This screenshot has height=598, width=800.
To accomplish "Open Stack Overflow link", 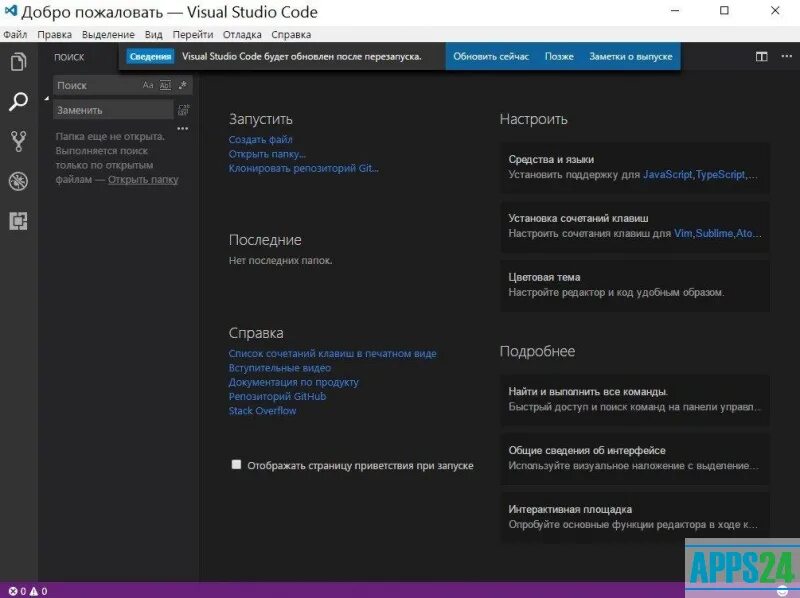I will point(262,410).
